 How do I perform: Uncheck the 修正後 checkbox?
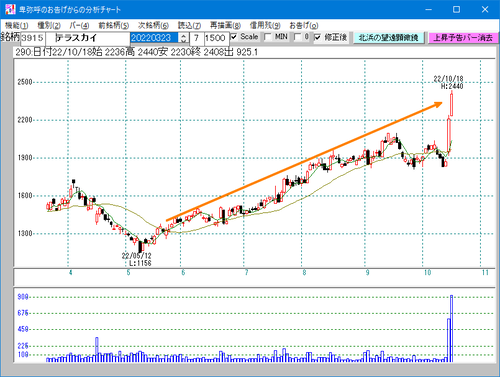(x=317, y=37)
